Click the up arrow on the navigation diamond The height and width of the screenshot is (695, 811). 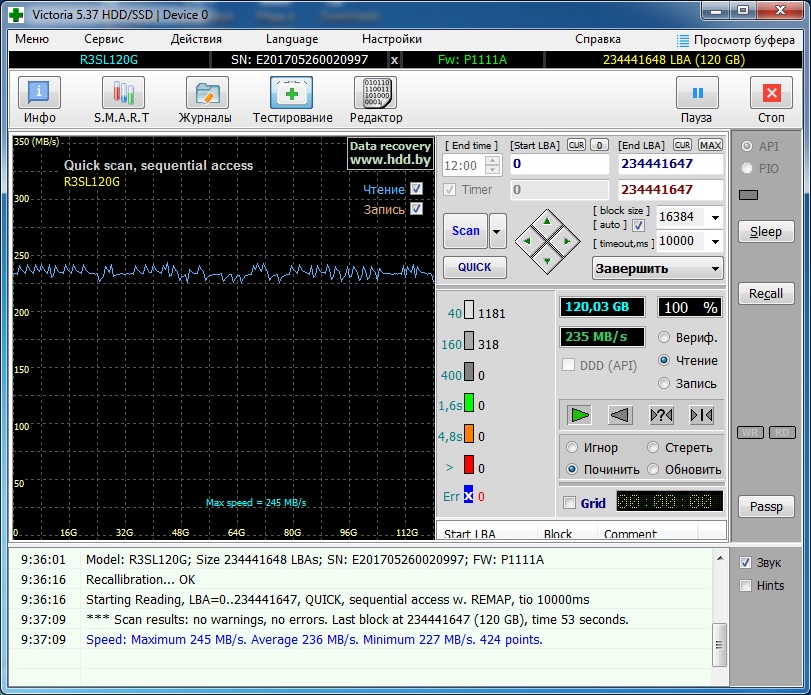[x=547, y=222]
